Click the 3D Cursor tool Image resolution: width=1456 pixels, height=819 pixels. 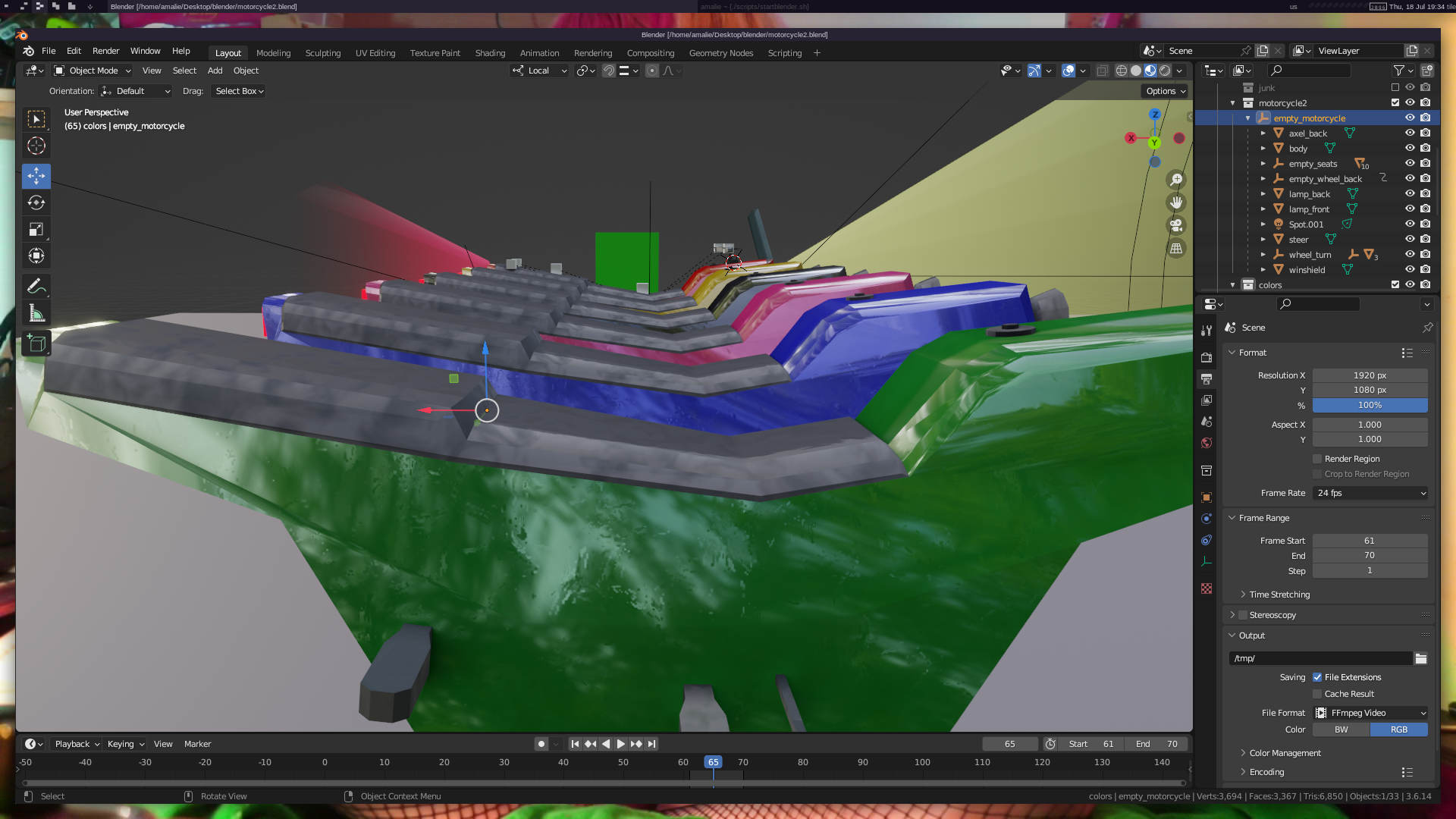click(x=36, y=146)
